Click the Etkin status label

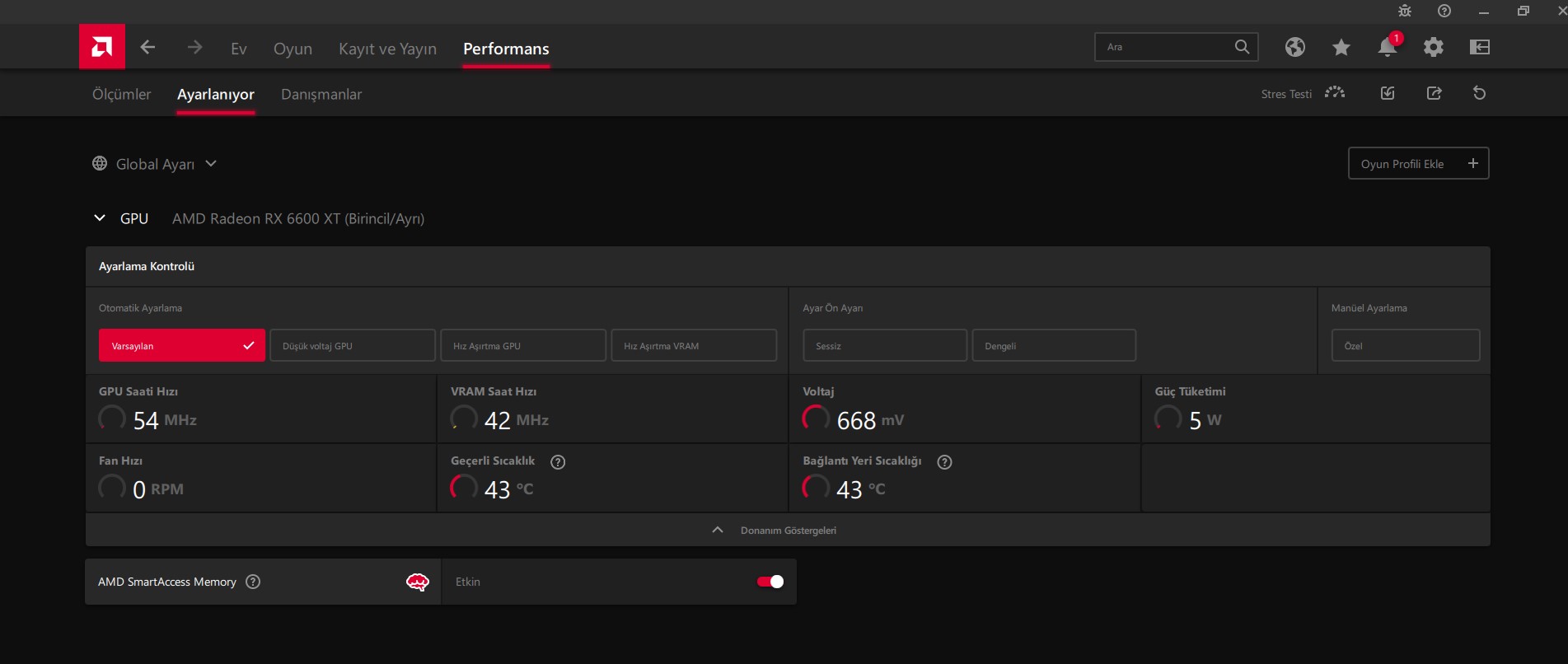(x=468, y=582)
